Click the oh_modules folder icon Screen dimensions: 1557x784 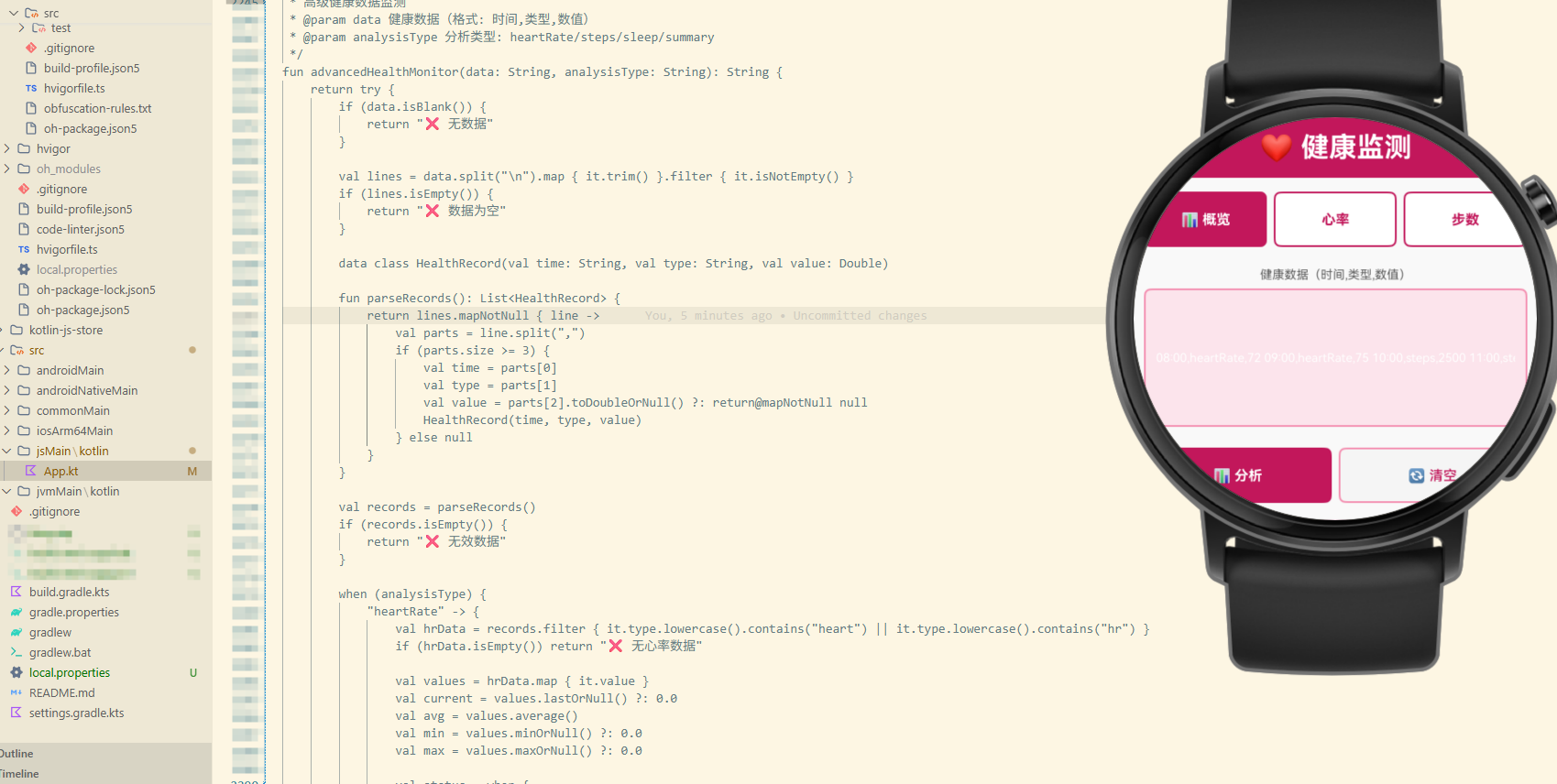(x=24, y=169)
